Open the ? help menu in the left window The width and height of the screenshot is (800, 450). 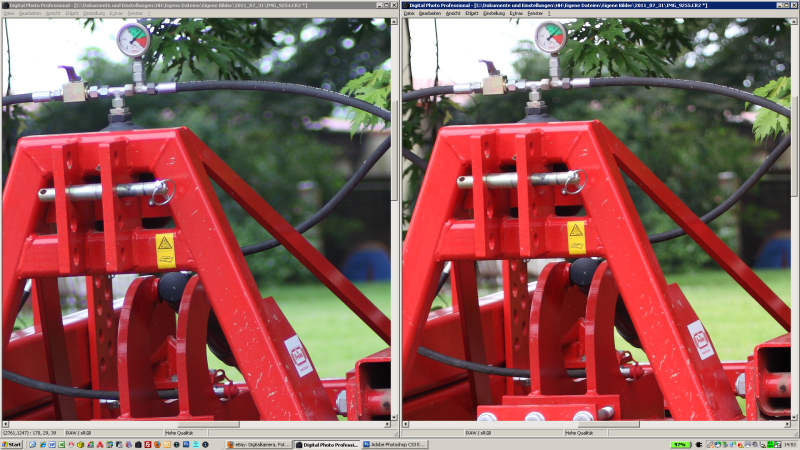point(149,13)
